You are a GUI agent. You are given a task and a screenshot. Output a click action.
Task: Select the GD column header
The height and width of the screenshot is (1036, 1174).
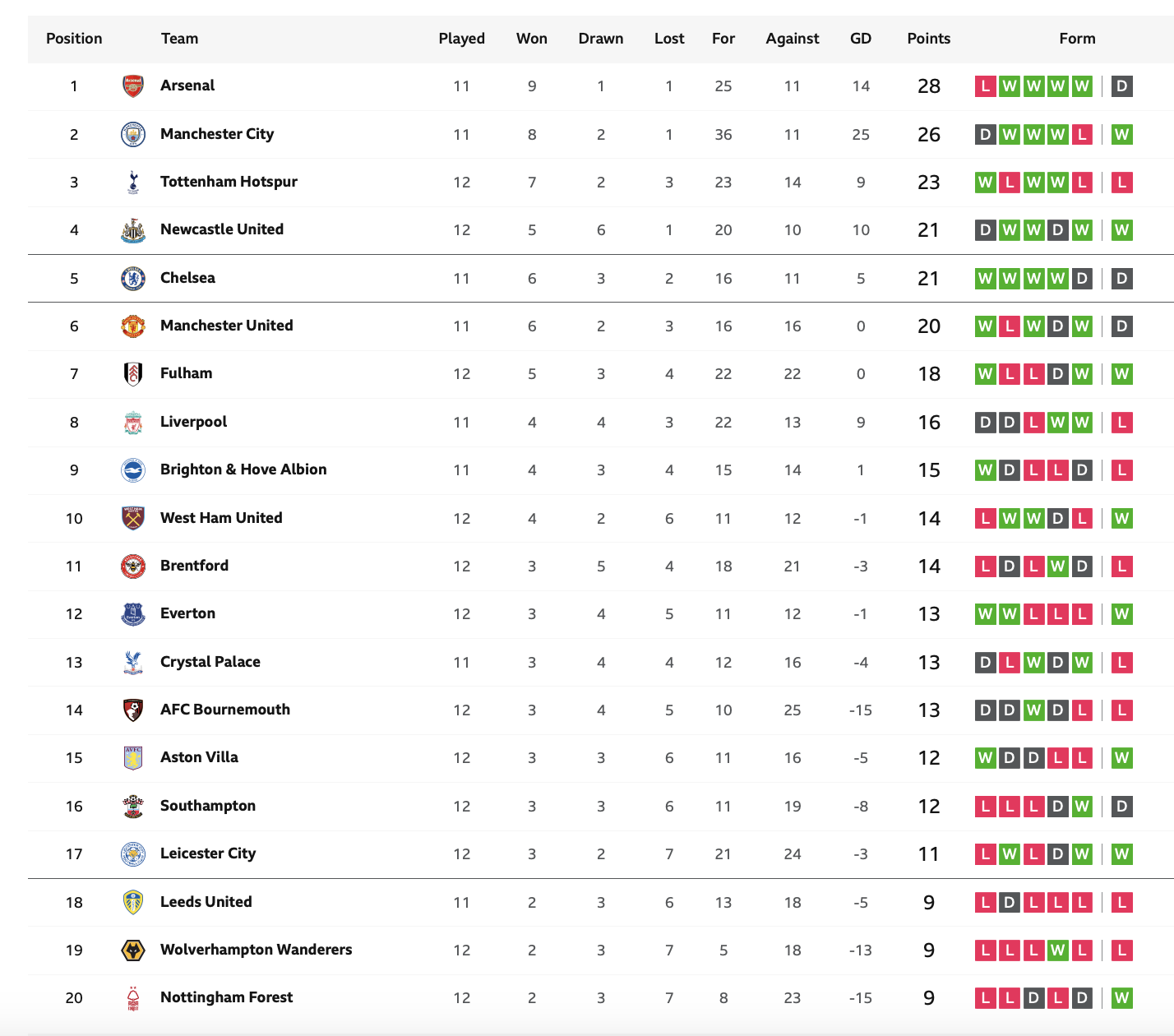861,39
